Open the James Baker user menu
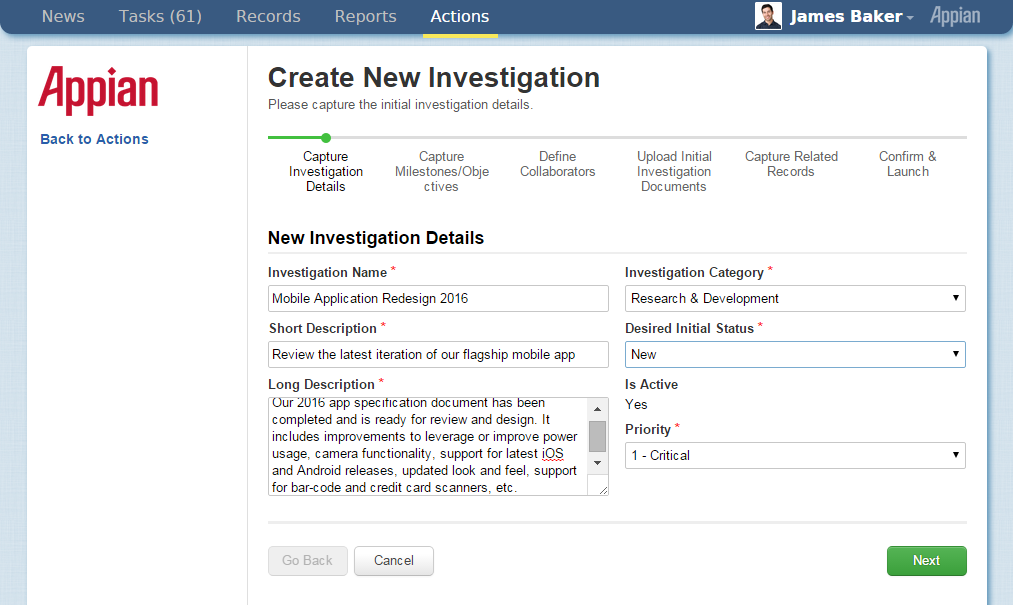This screenshot has height=605, width=1013. pyautogui.click(x=850, y=17)
